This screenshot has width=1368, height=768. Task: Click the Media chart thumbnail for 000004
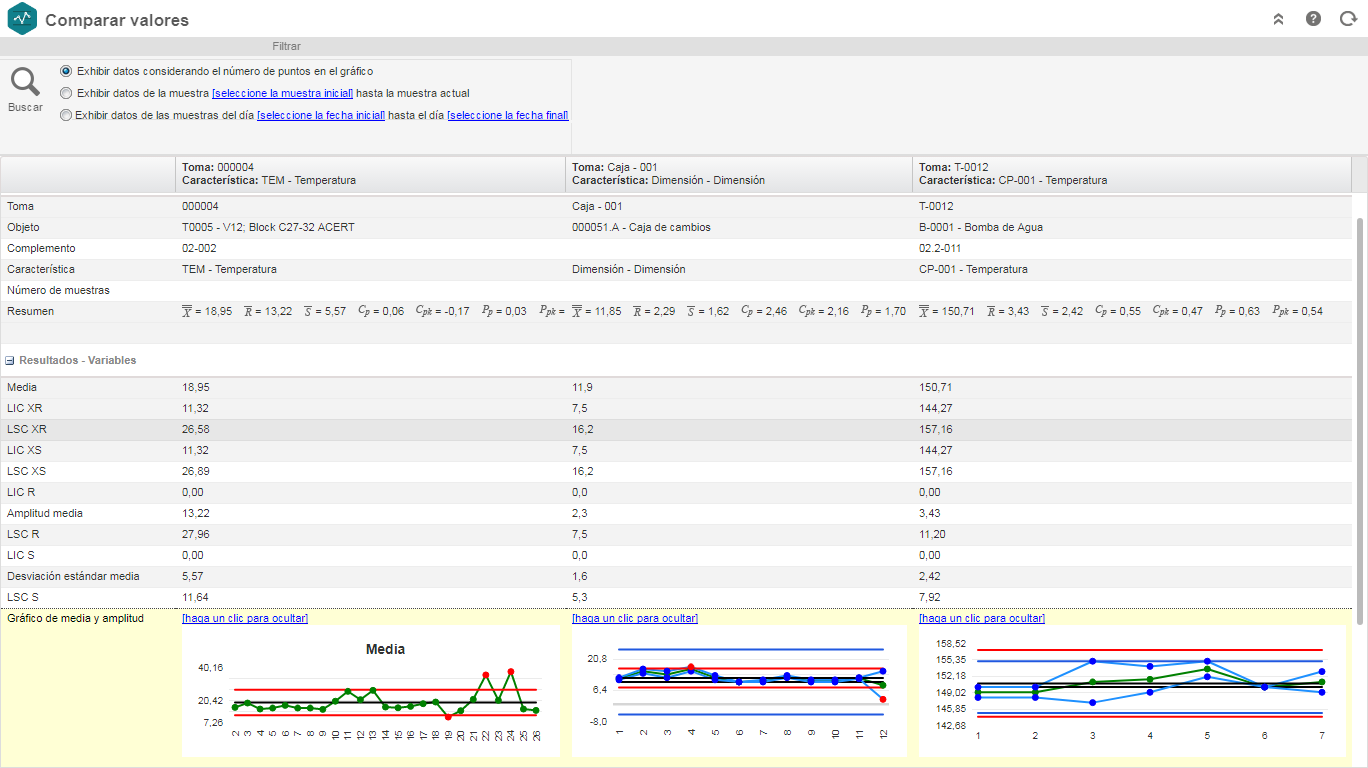[x=371, y=691]
